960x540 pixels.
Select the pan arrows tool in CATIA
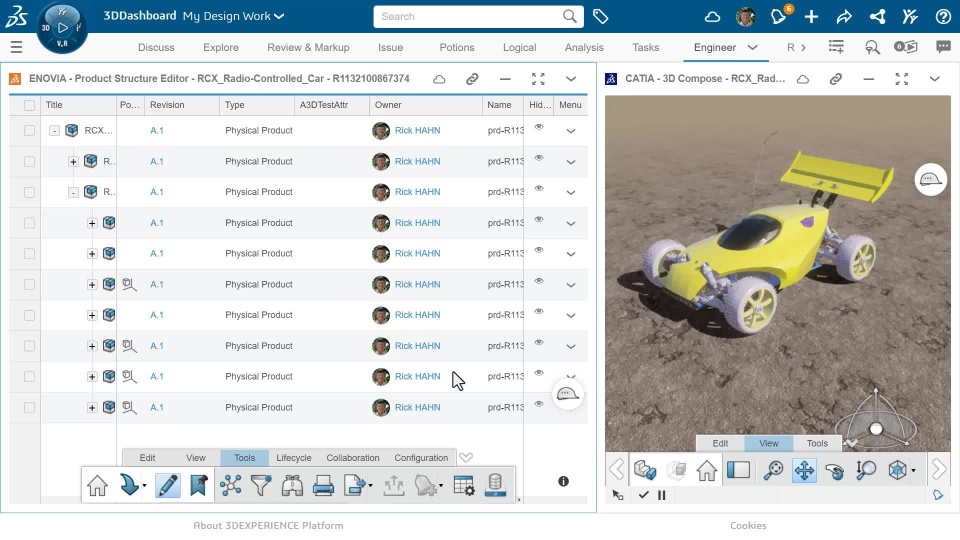(804, 470)
